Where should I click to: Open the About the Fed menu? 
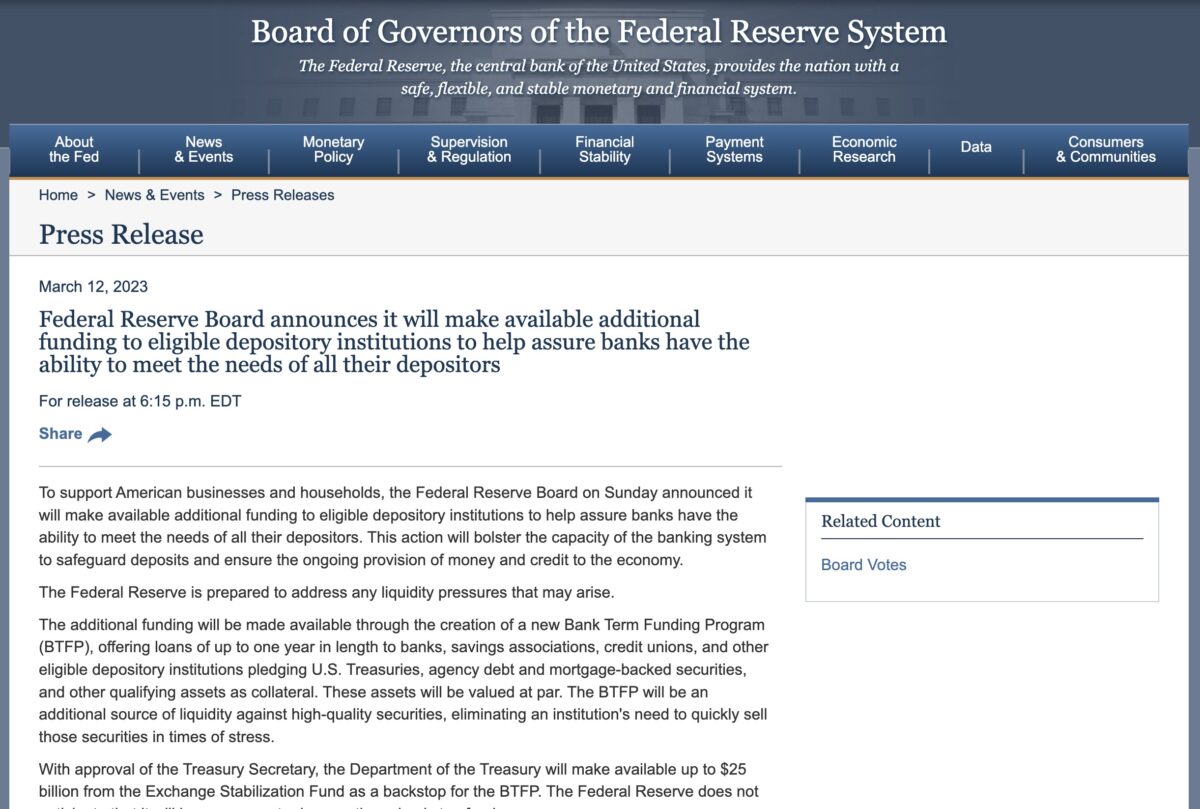click(74, 149)
